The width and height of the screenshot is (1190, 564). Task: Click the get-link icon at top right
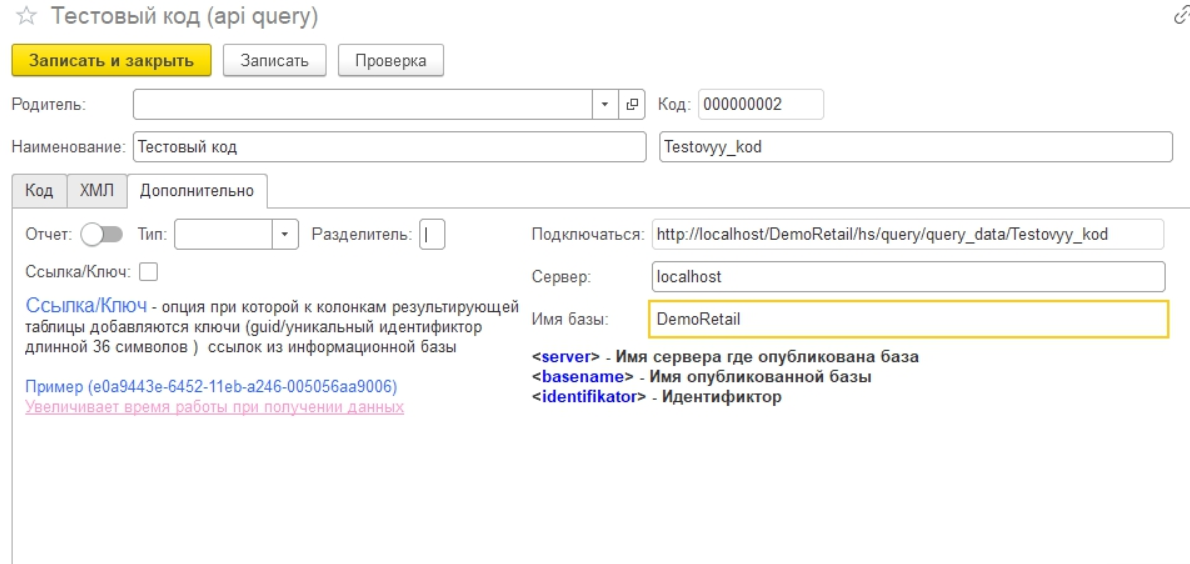pos(1181,17)
